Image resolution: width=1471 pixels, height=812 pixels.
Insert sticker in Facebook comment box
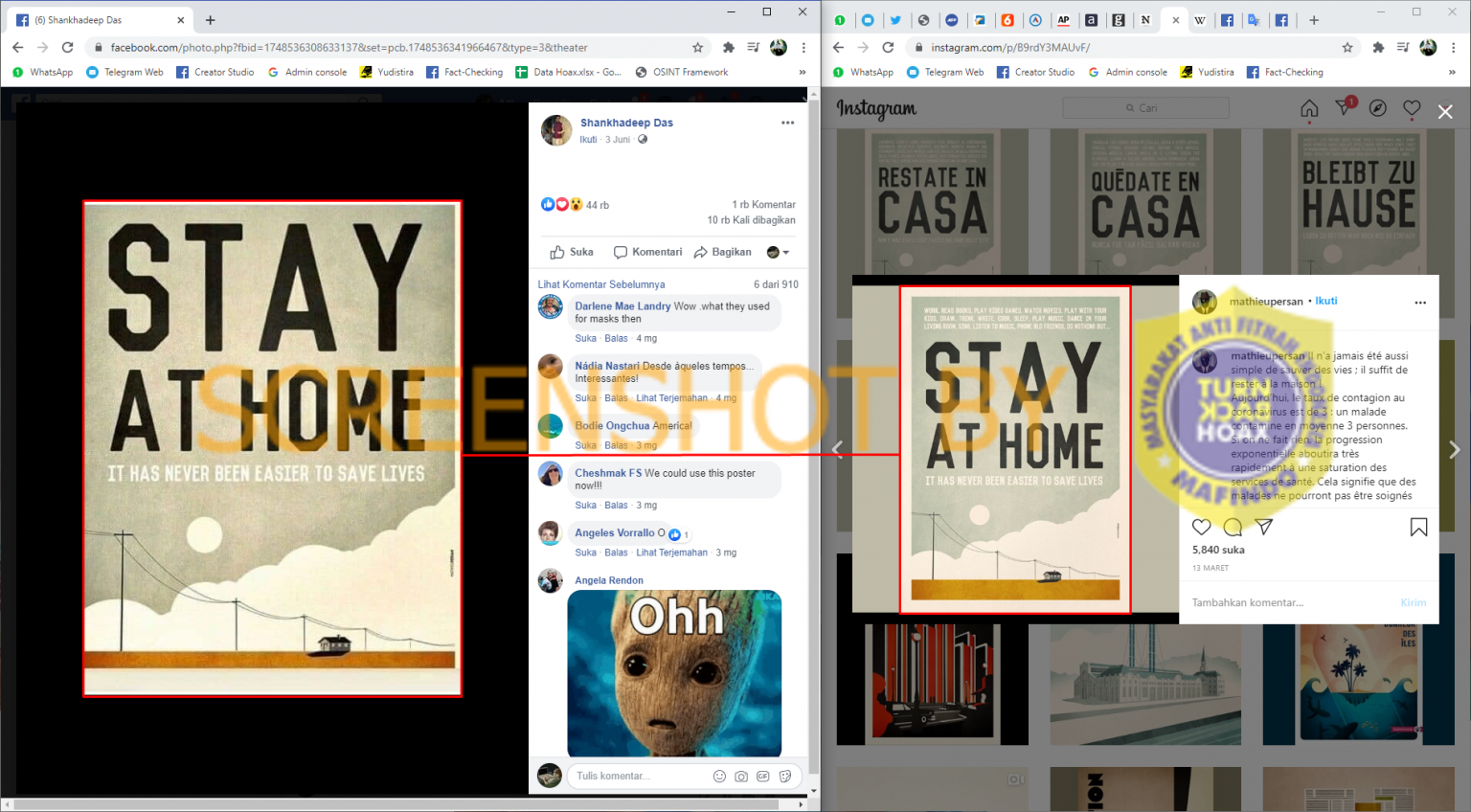coord(785,776)
